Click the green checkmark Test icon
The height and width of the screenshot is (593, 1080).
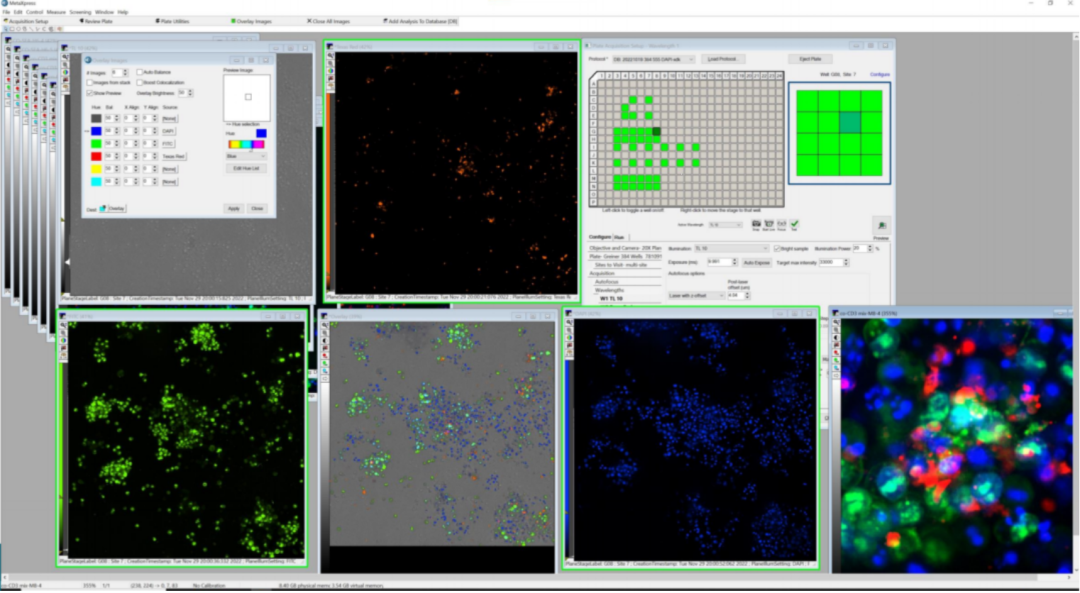click(x=794, y=224)
